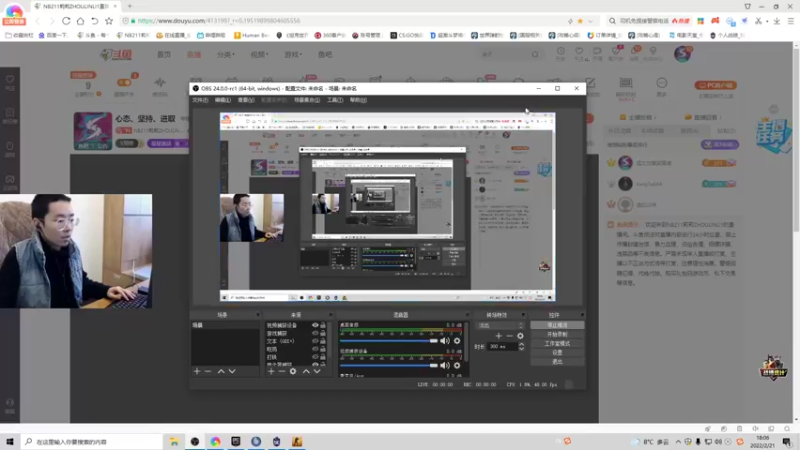This screenshot has width=800, height=450.
Task: Remove transition with the minus icon
Action: [x=509, y=336]
